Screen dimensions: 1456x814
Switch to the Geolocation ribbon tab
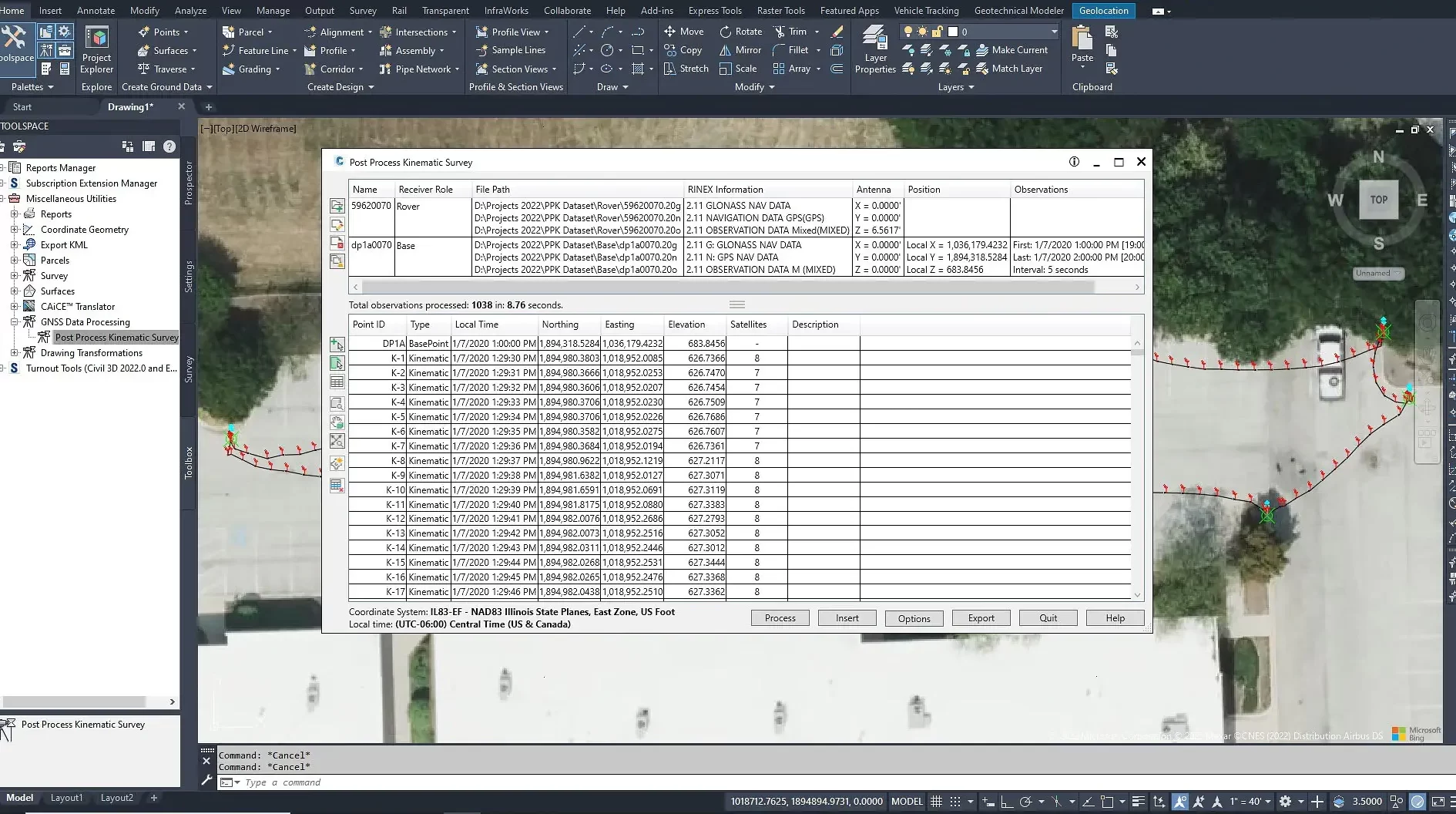click(x=1103, y=11)
